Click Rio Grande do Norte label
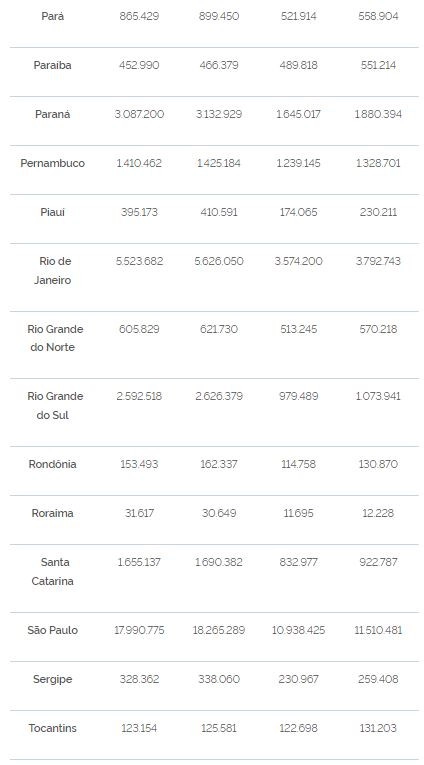The image size is (424, 765). tap(55, 338)
